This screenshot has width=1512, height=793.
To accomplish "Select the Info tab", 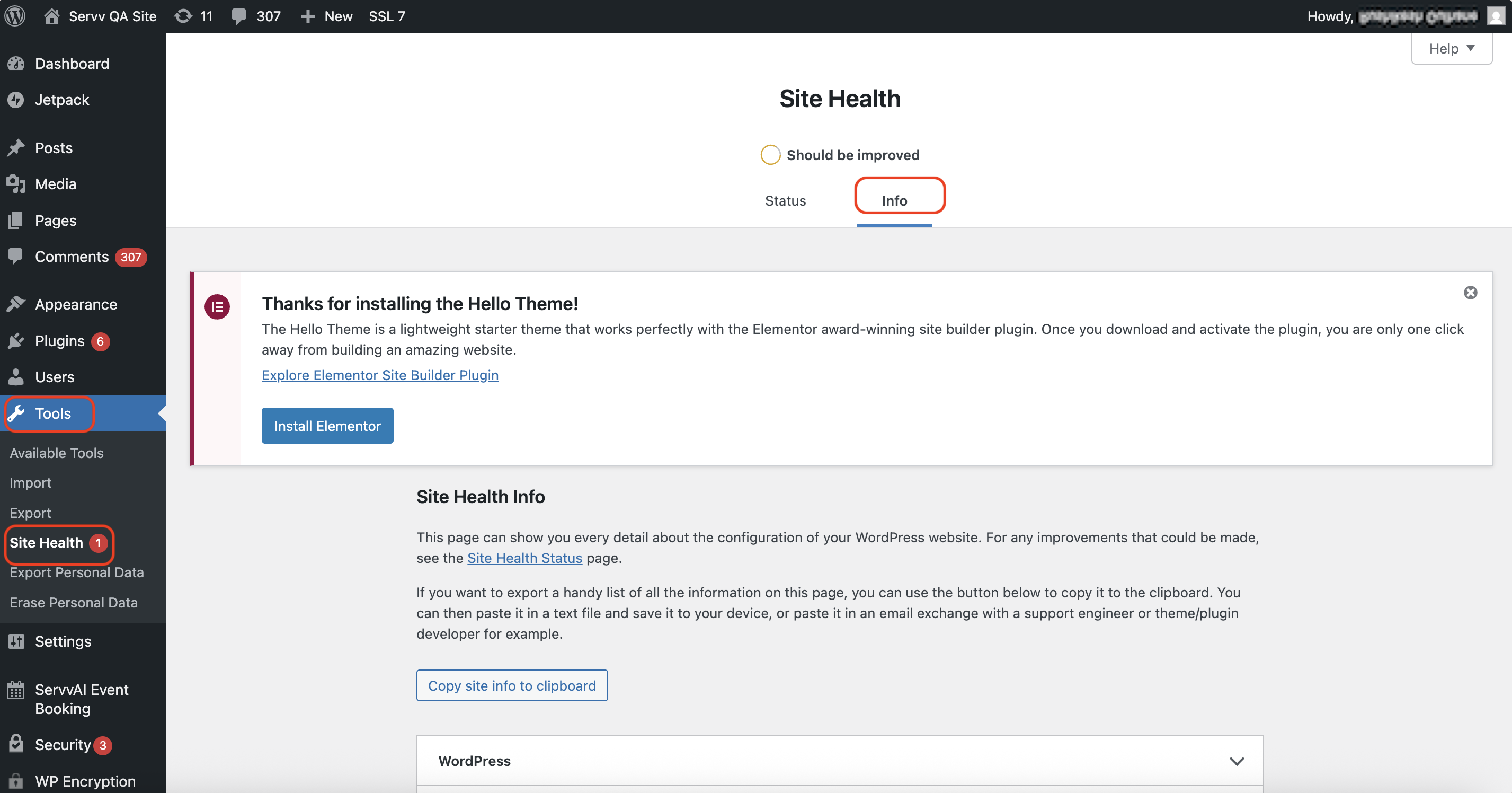I will (x=894, y=201).
